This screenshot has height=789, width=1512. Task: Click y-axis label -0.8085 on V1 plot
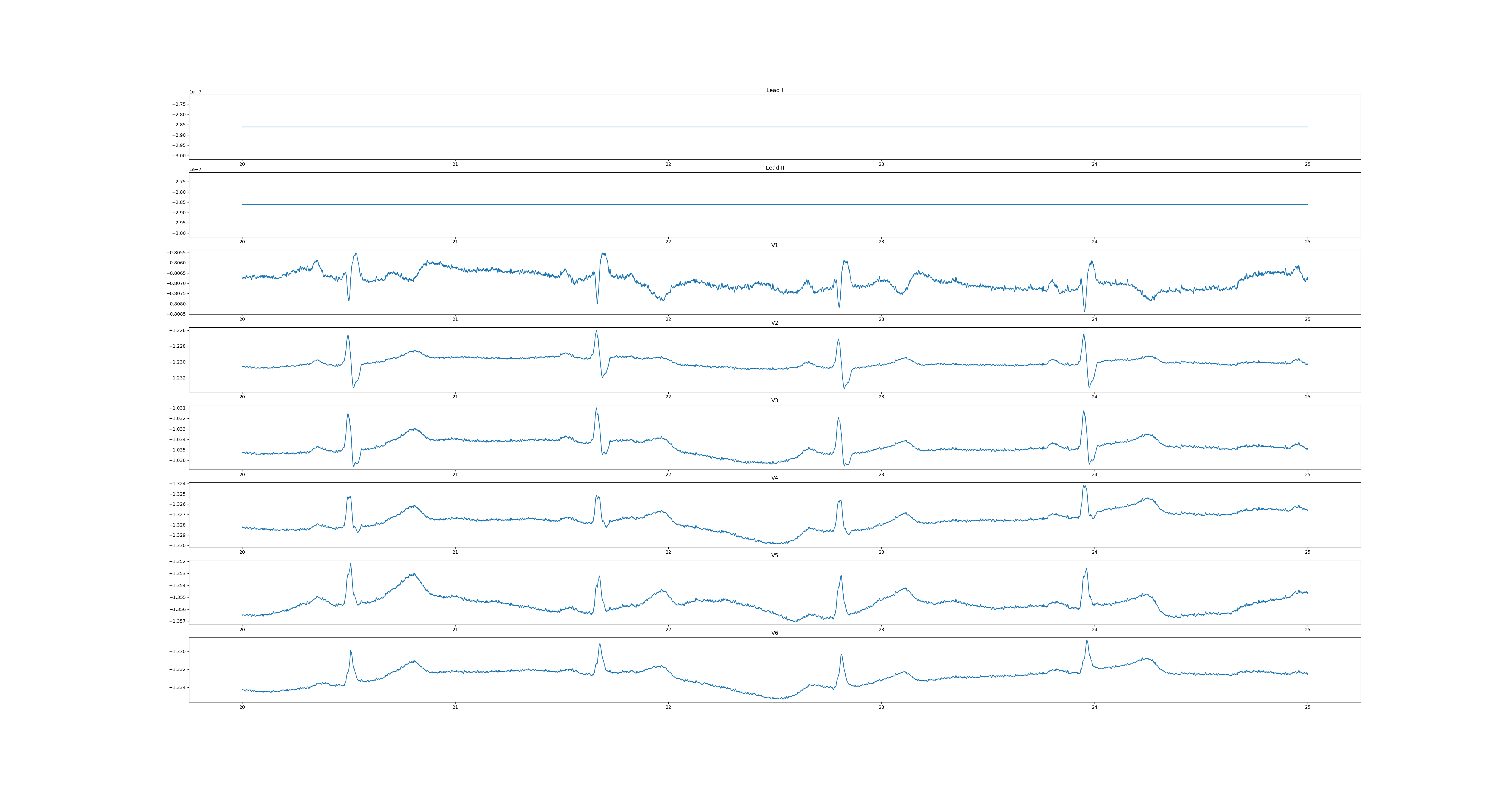click(x=176, y=314)
